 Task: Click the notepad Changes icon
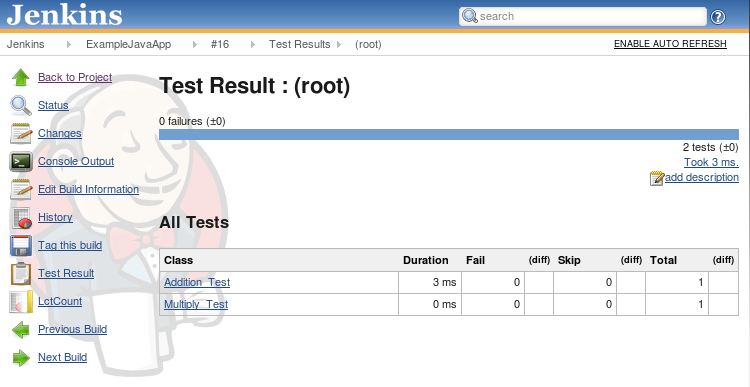pyautogui.click(x=21, y=133)
